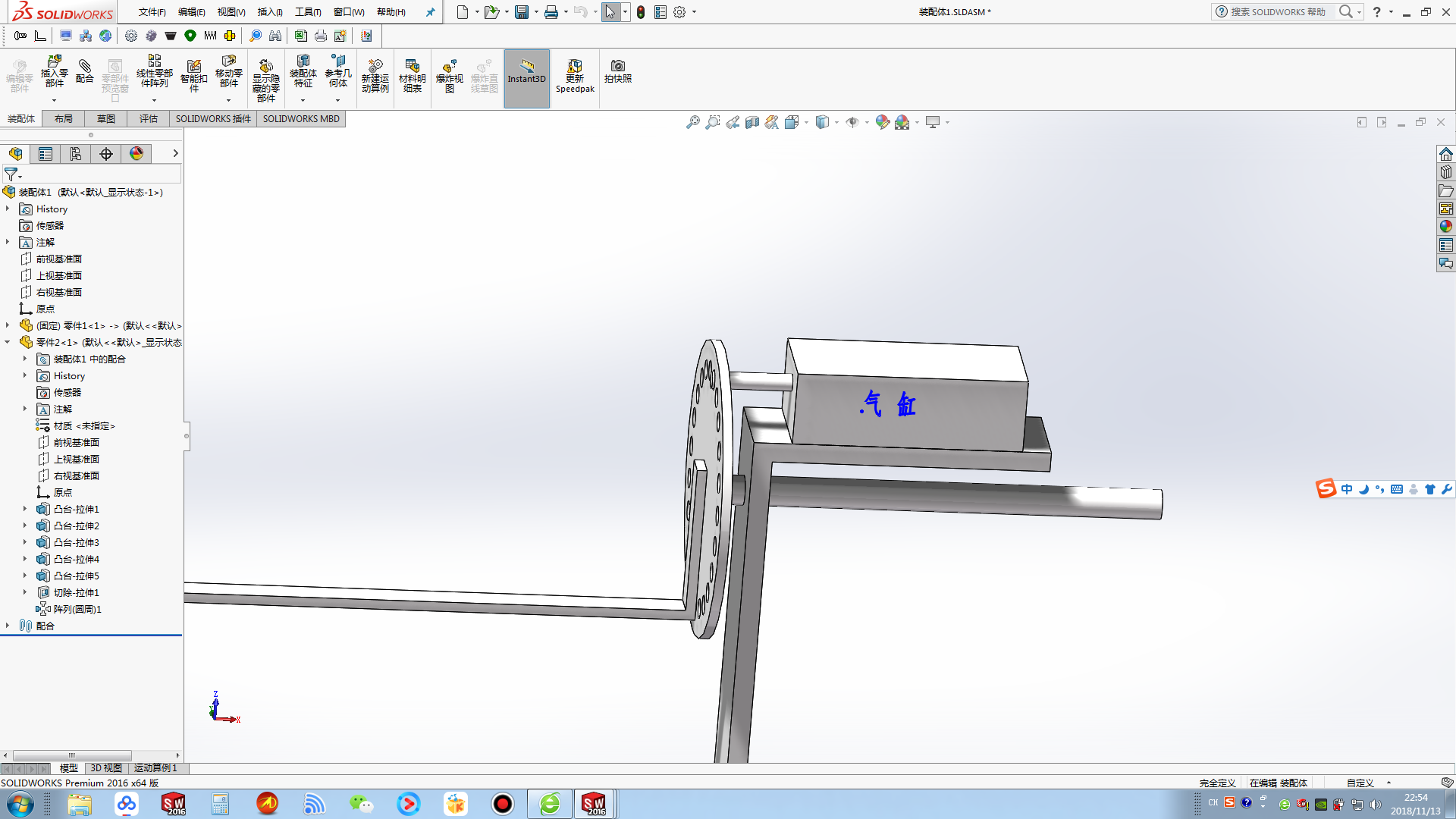
Task: Click the feature tree horizontal scrollbar
Action: (x=73, y=755)
